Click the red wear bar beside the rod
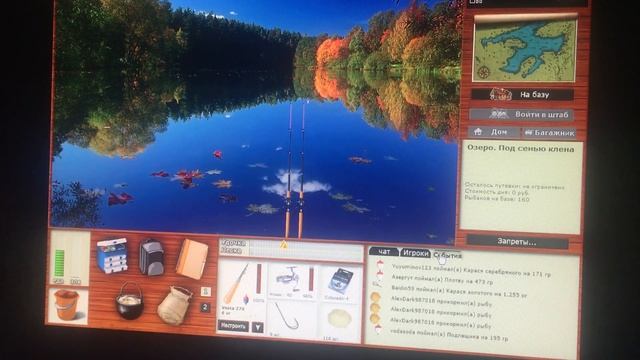640x360 pixels. 258,279
